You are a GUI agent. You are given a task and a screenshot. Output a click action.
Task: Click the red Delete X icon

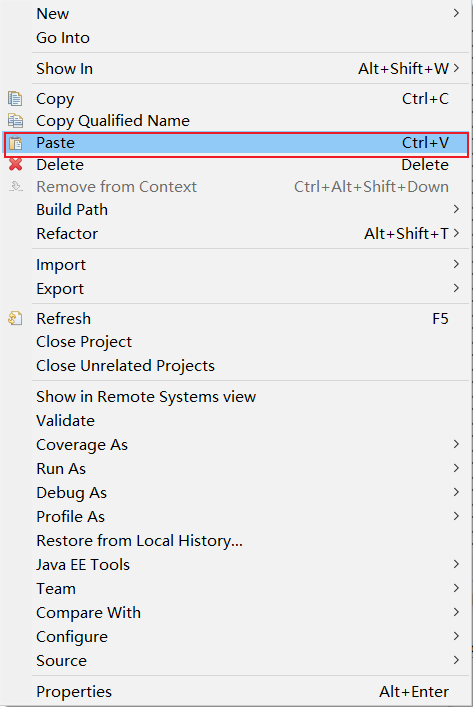(15, 164)
